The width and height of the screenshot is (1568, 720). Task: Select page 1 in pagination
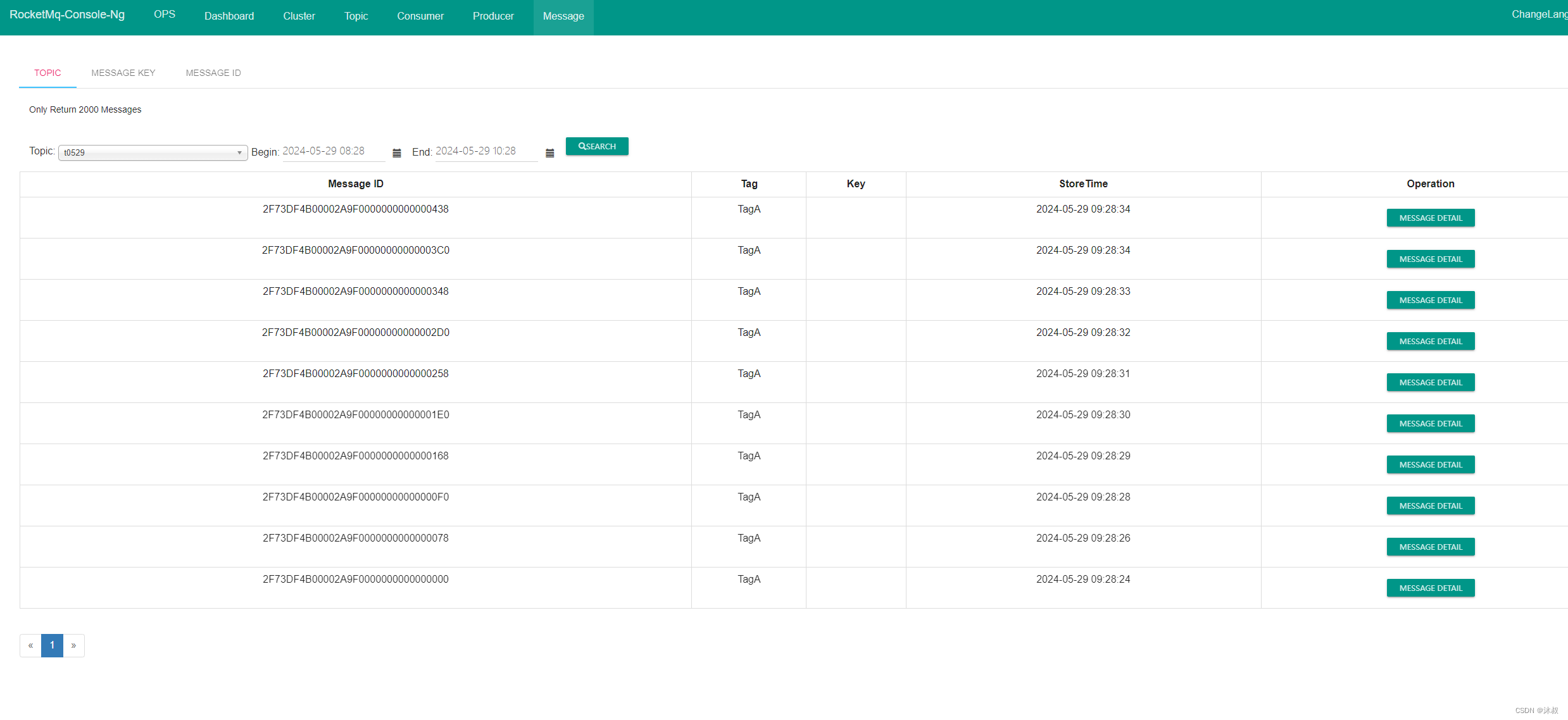(52, 645)
